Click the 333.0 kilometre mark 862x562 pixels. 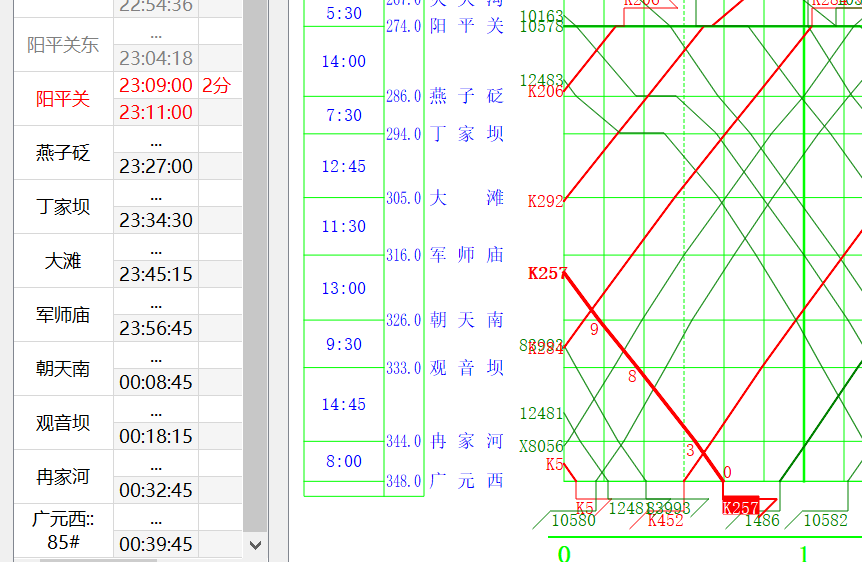coord(404,368)
